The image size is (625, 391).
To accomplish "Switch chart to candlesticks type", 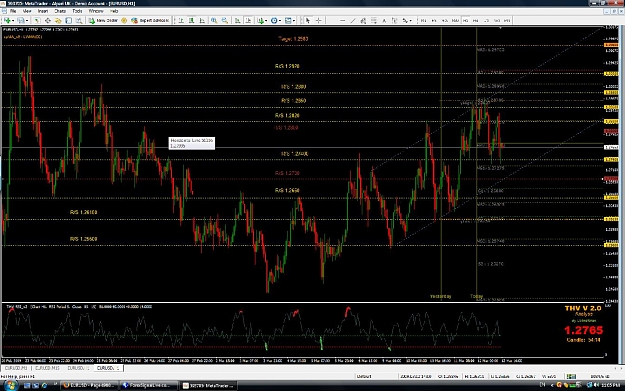I will [191, 20].
